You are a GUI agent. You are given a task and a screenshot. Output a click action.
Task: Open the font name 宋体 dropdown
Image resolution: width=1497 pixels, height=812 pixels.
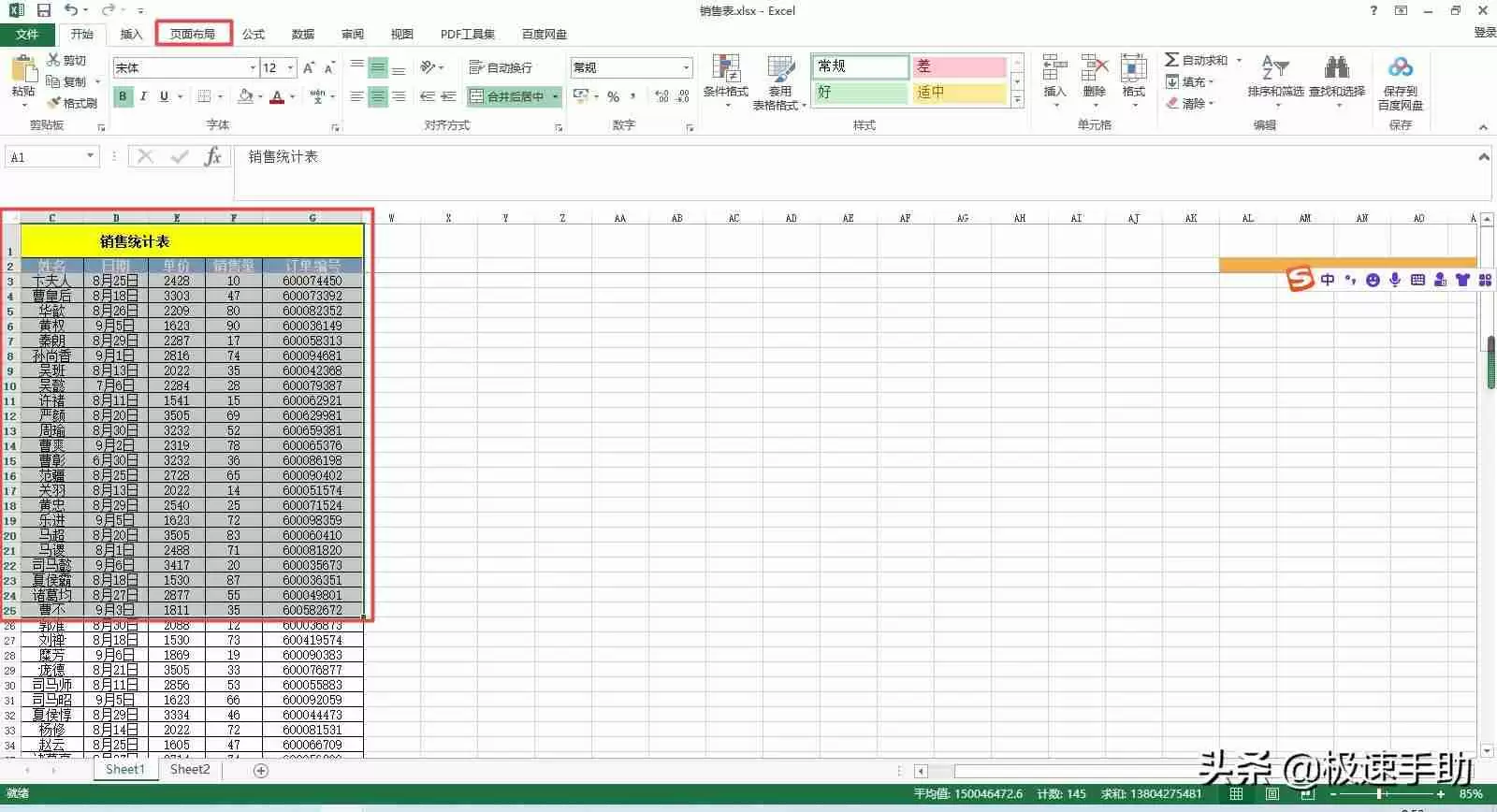click(253, 67)
